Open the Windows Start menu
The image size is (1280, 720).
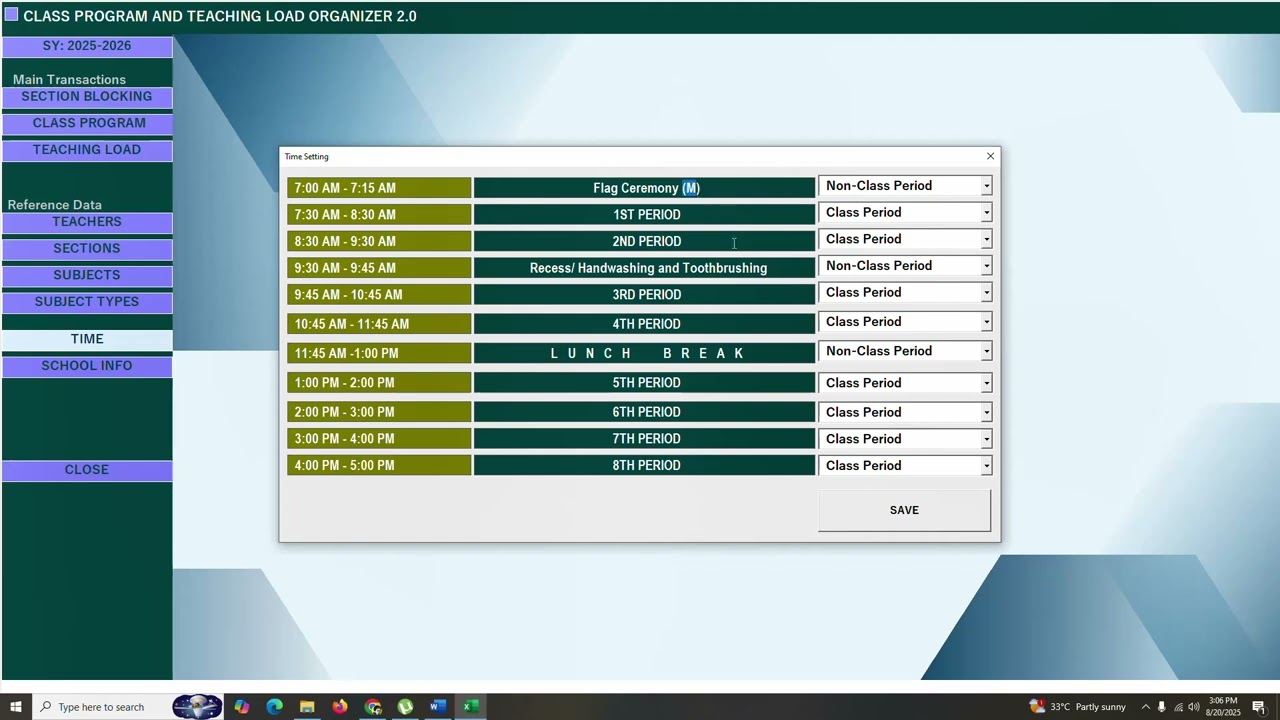[x=16, y=707]
